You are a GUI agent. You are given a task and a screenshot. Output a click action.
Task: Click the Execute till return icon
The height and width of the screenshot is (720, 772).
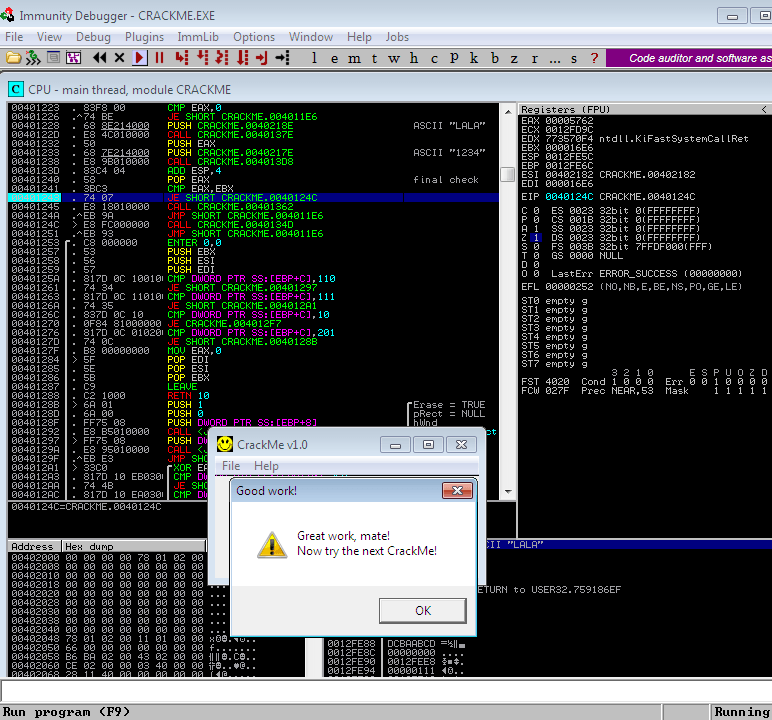[x=261, y=58]
